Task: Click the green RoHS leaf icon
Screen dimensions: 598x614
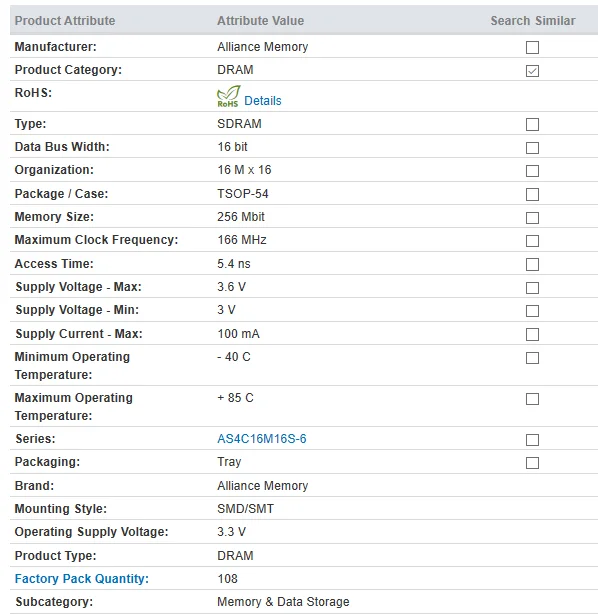Action: 228,96
